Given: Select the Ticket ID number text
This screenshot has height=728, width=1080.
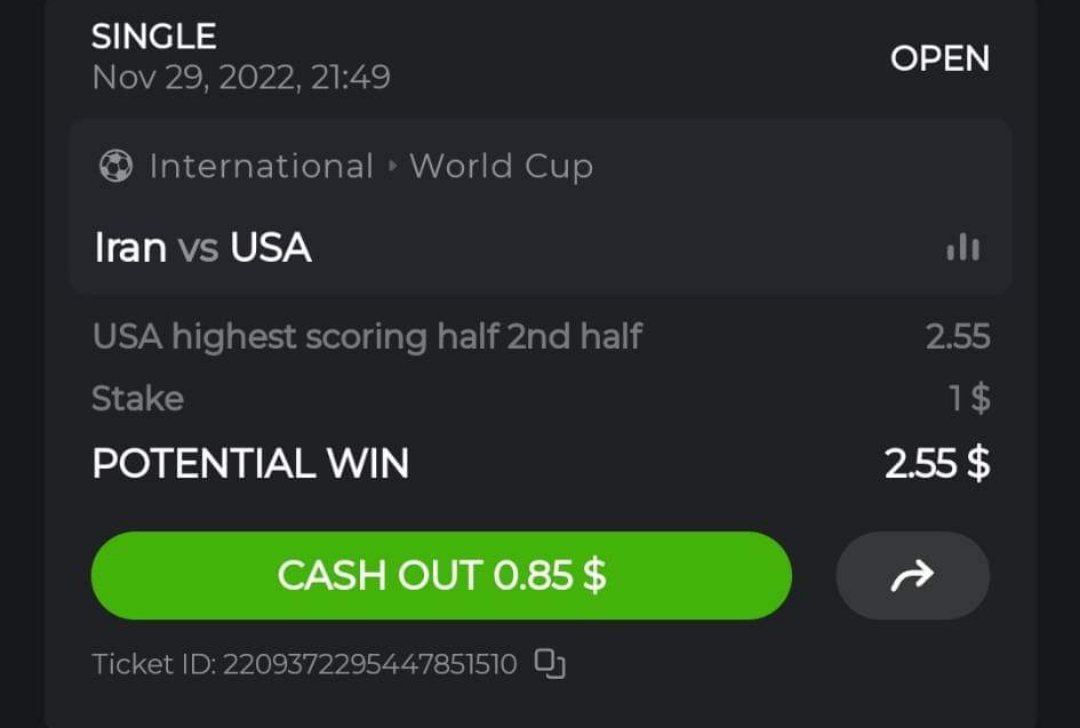Looking at the screenshot, I should coord(368,663).
